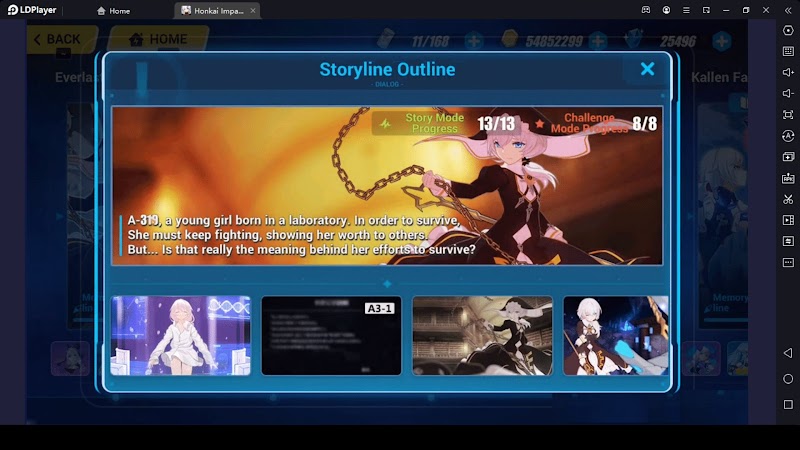
Task: Install APK via sidebar icon
Action: [788, 178]
